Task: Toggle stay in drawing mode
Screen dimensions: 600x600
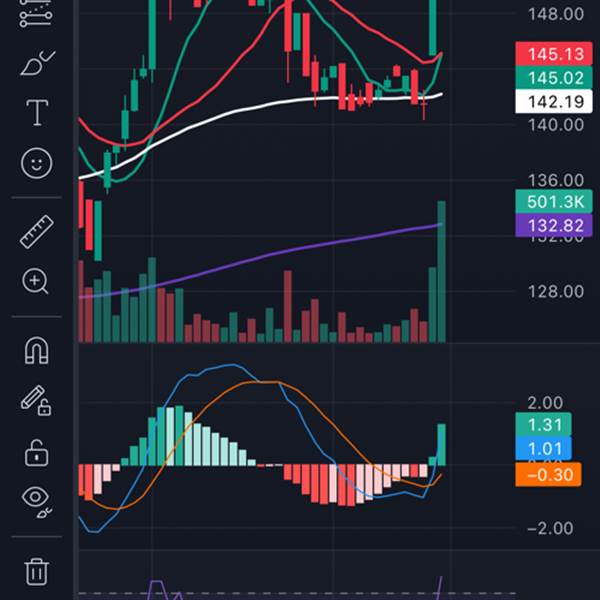Action: coord(36,400)
